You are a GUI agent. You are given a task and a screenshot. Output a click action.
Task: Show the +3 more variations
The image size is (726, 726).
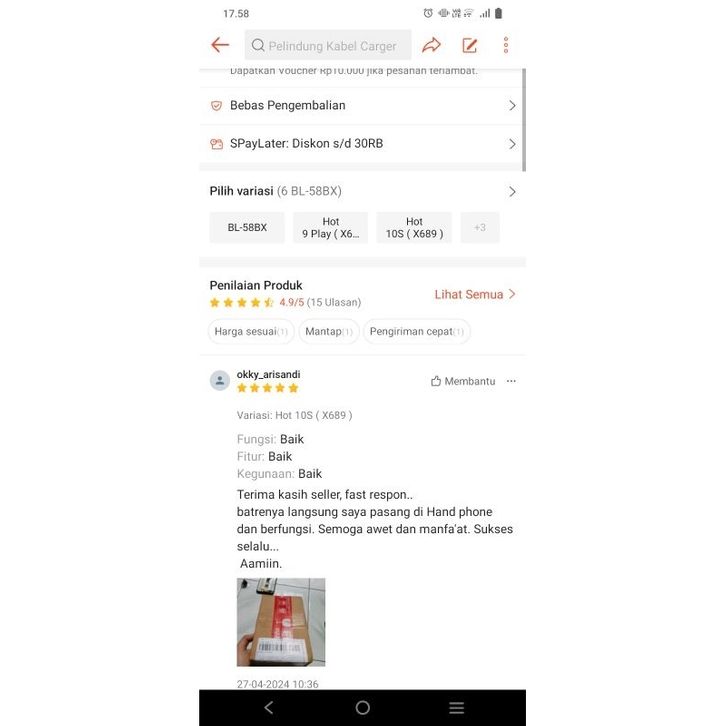(x=480, y=227)
